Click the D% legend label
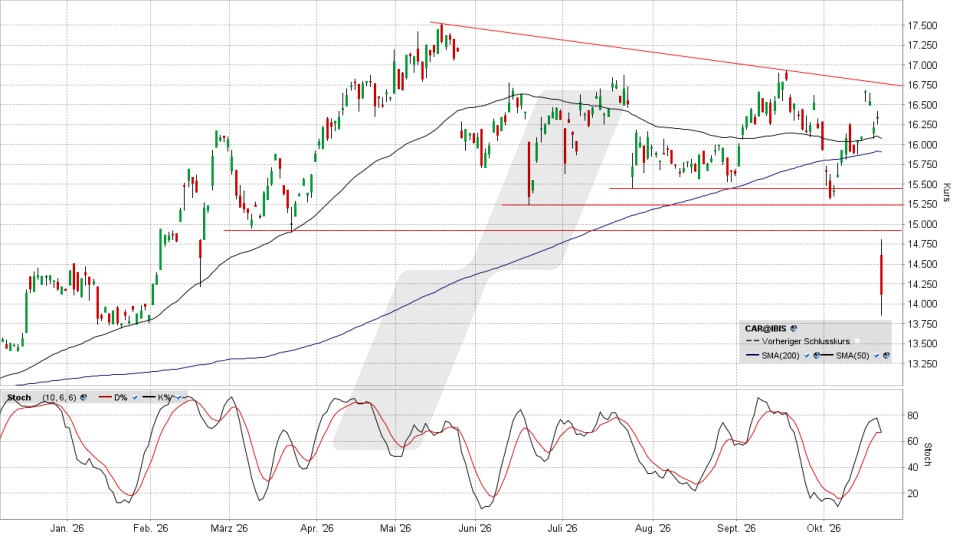The image size is (960, 540). 121,397
